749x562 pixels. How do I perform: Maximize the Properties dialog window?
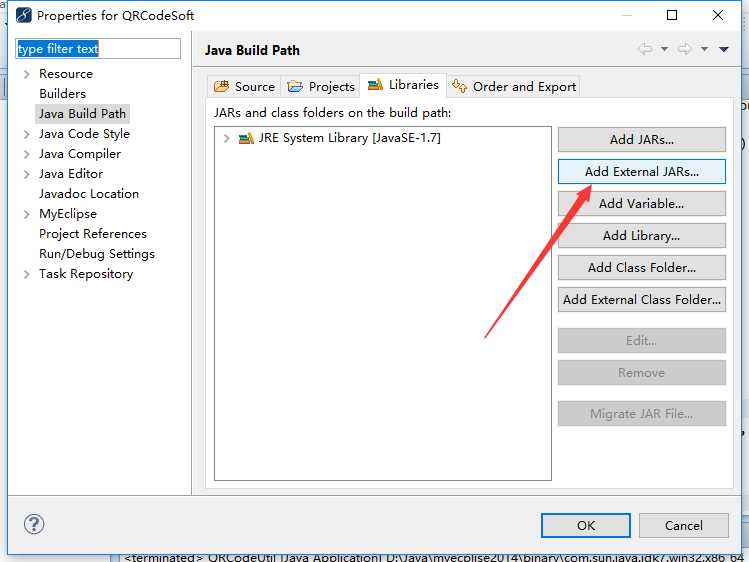coord(672,15)
